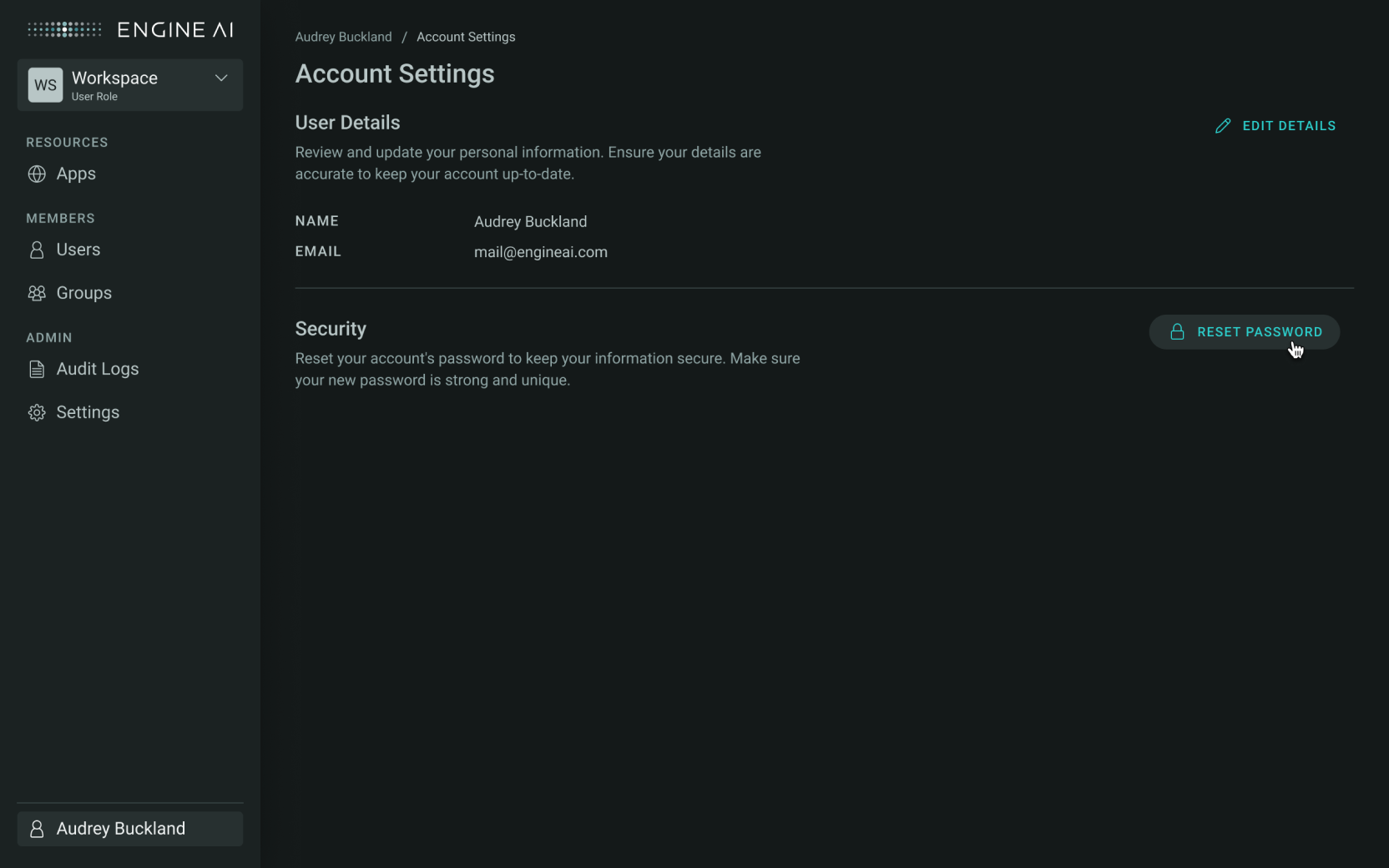Click the Reset Password button
Screen dimensions: 1389x868
1245,332
